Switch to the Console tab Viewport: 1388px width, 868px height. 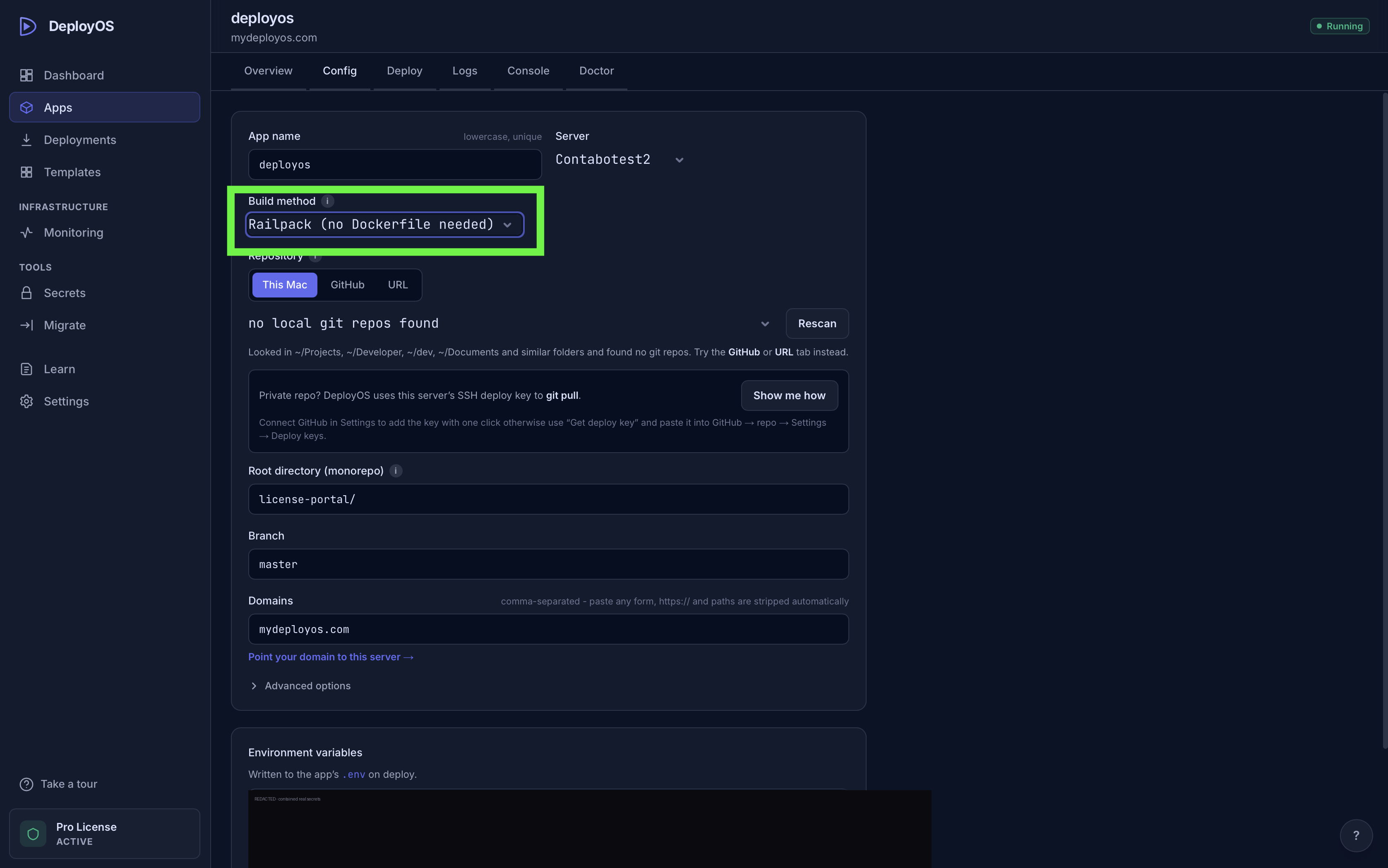[x=528, y=71]
